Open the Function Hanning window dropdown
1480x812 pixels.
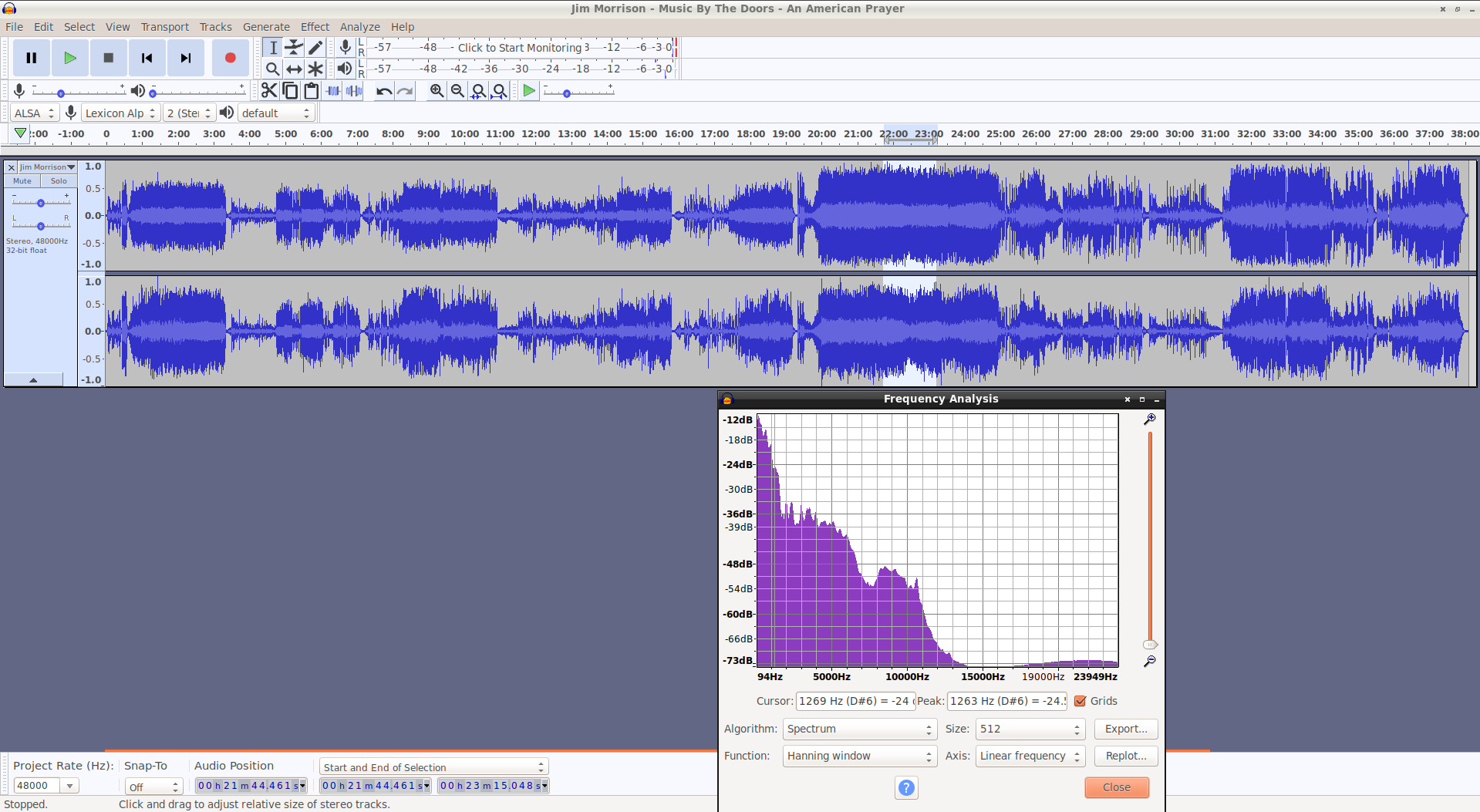(860, 756)
